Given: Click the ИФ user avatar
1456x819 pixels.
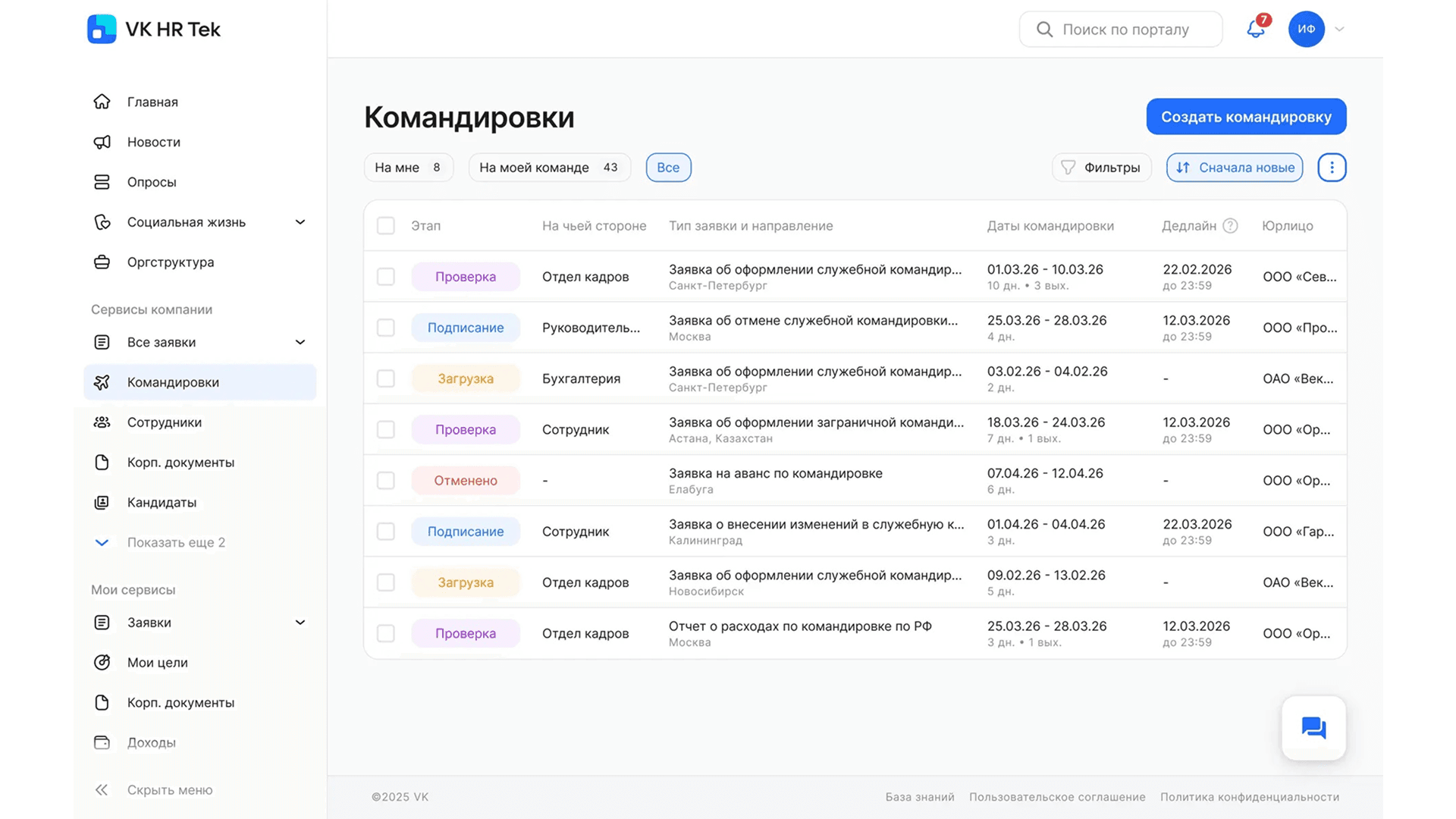Looking at the screenshot, I should tap(1306, 29).
